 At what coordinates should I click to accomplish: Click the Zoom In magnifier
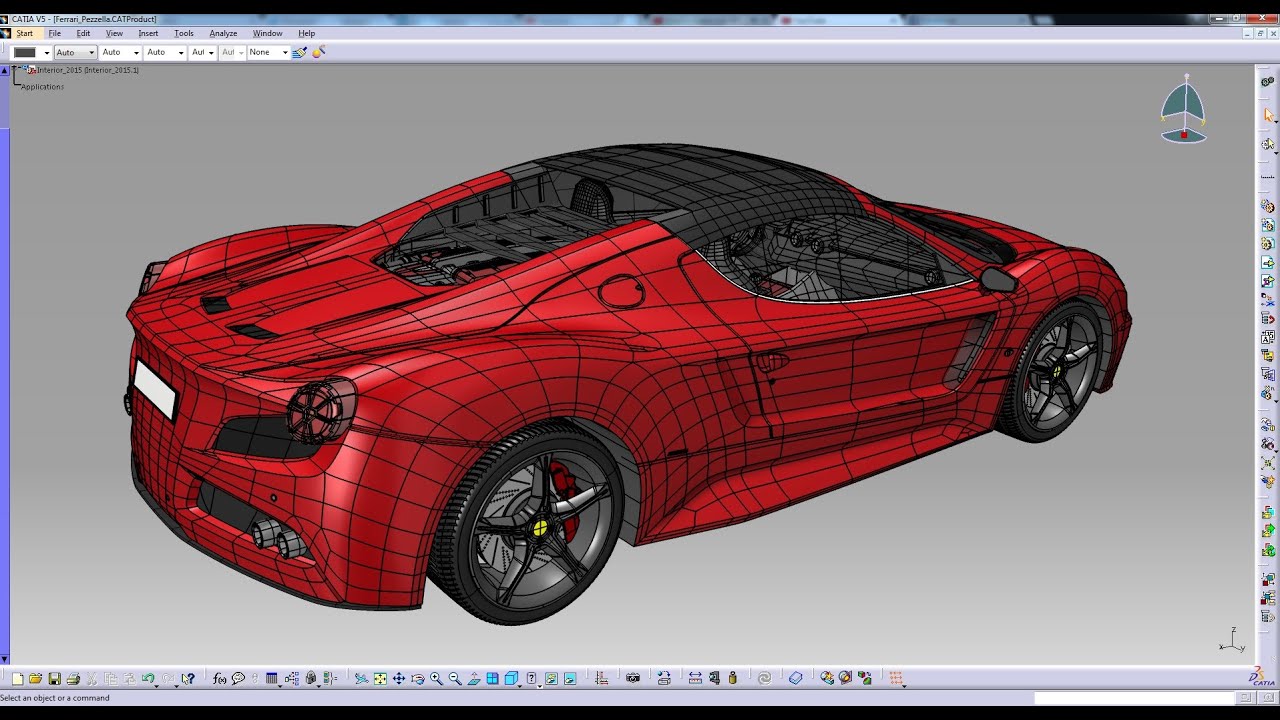pyautogui.click(x=436, y=678)
